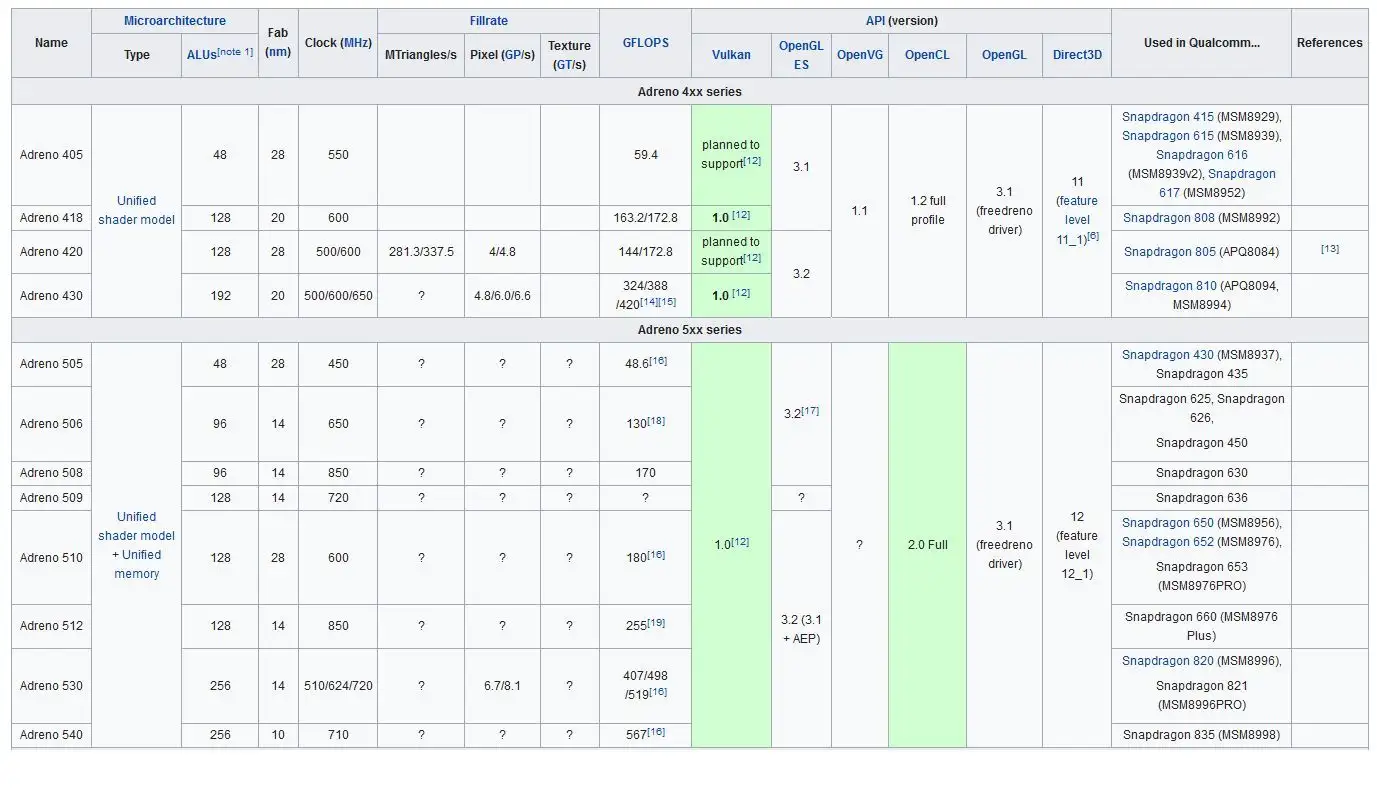This screenshot has height=800, width=1377.
Task: Open the MHz link in Clock header
Action: [x=355, y=43]
